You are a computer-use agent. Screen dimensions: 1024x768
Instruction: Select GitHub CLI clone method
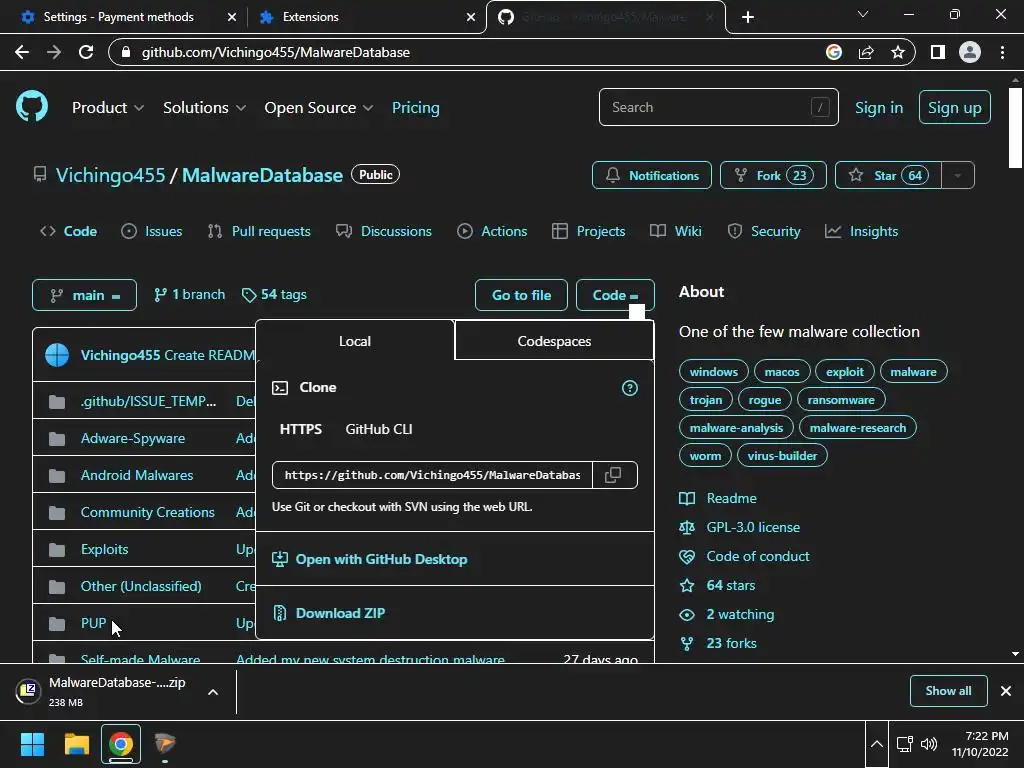pos(379,429)
